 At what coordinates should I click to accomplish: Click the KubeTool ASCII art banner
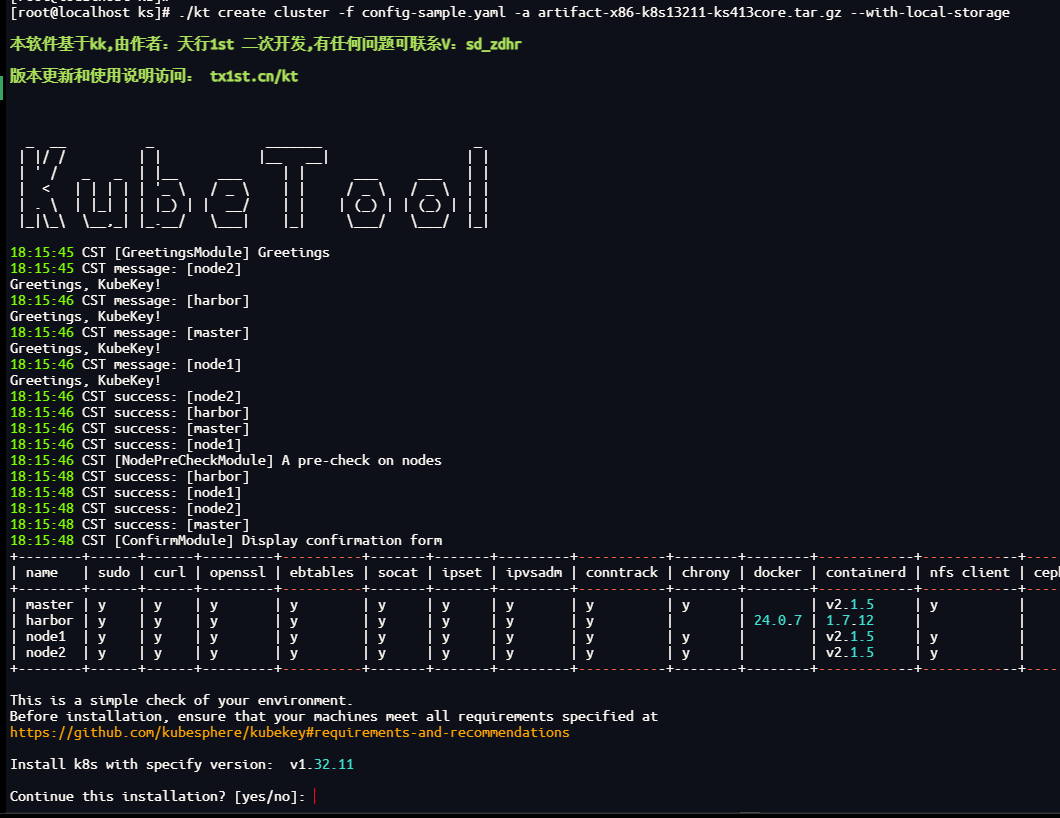(254, 187)
